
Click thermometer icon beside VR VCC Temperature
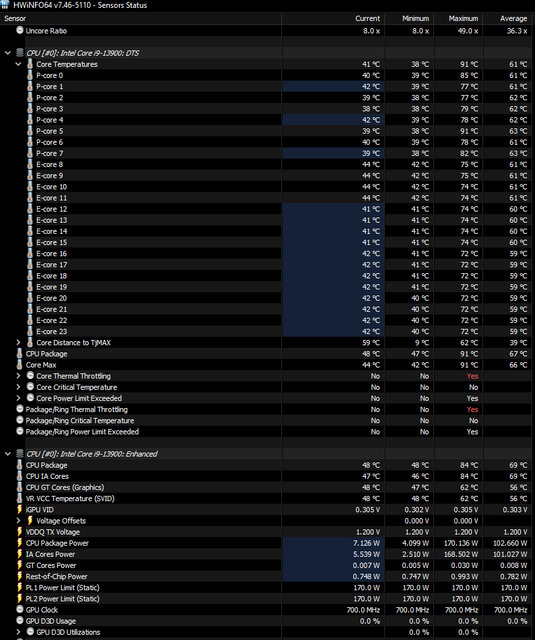pos(20,498)
